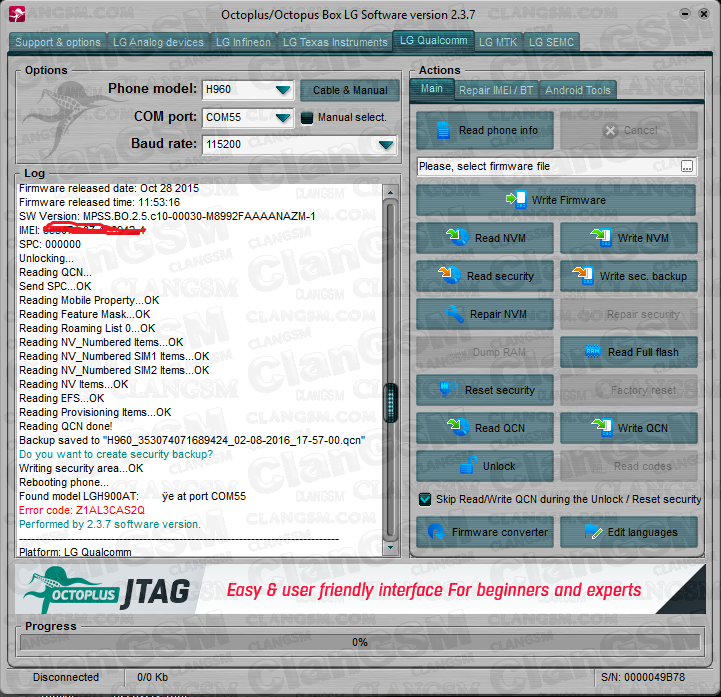Click the Firmware converter blue arrow icon
Screen dimensions: 721x697
436,532
